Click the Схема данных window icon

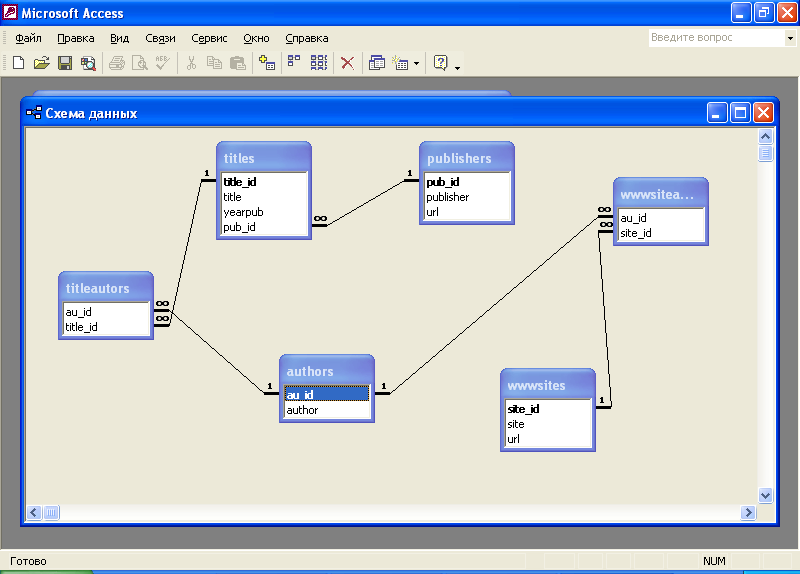pyautogui.click(x=34, y=113)
